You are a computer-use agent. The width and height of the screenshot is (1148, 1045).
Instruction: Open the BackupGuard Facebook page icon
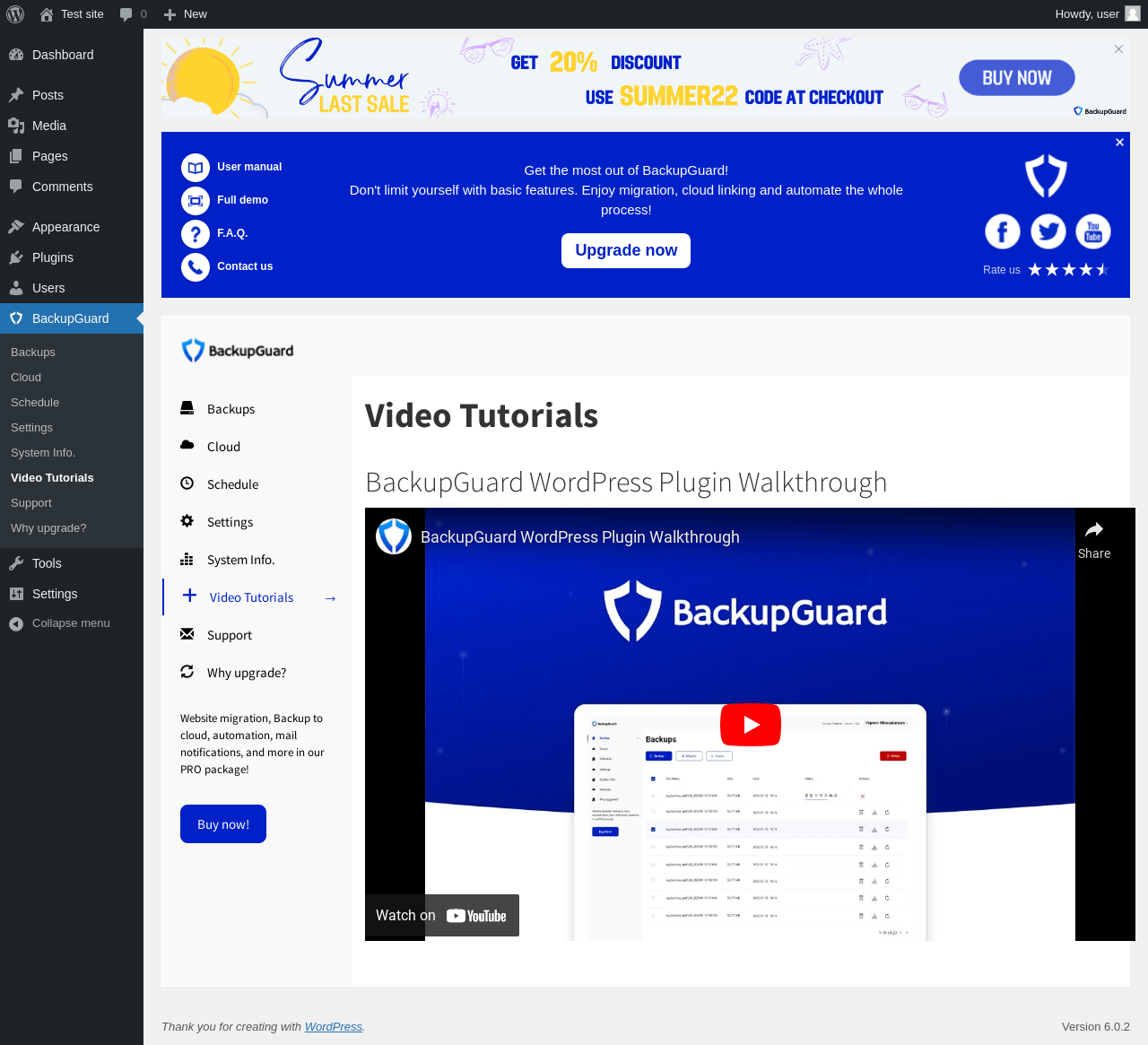(1003, 232)
